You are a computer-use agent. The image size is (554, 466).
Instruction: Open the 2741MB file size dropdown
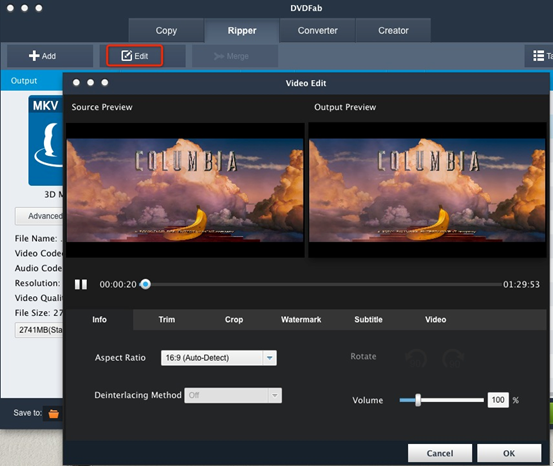pyautogui.click(x=39, y=330)
